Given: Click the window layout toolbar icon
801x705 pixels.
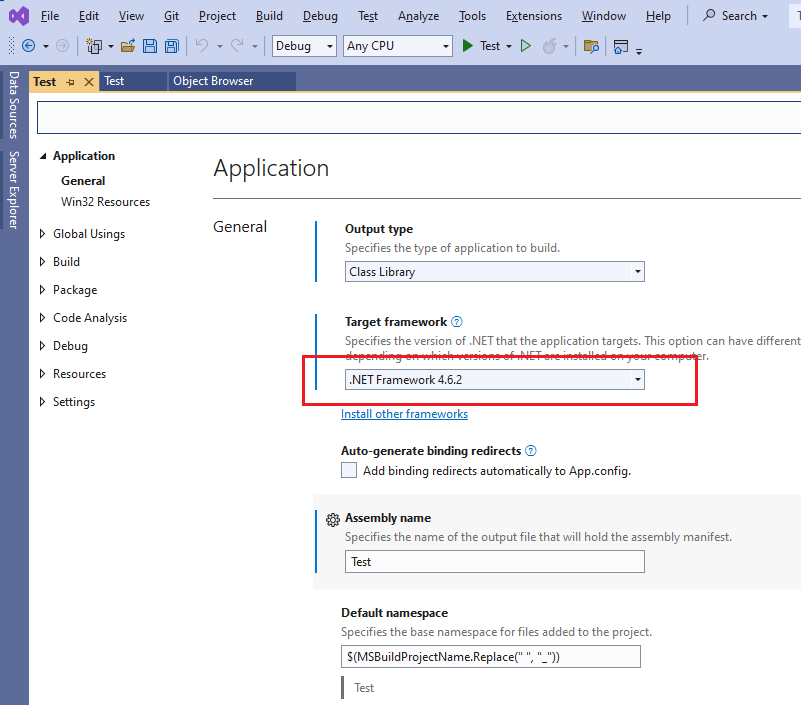Looking at the screenshot, I should (621, 46).
